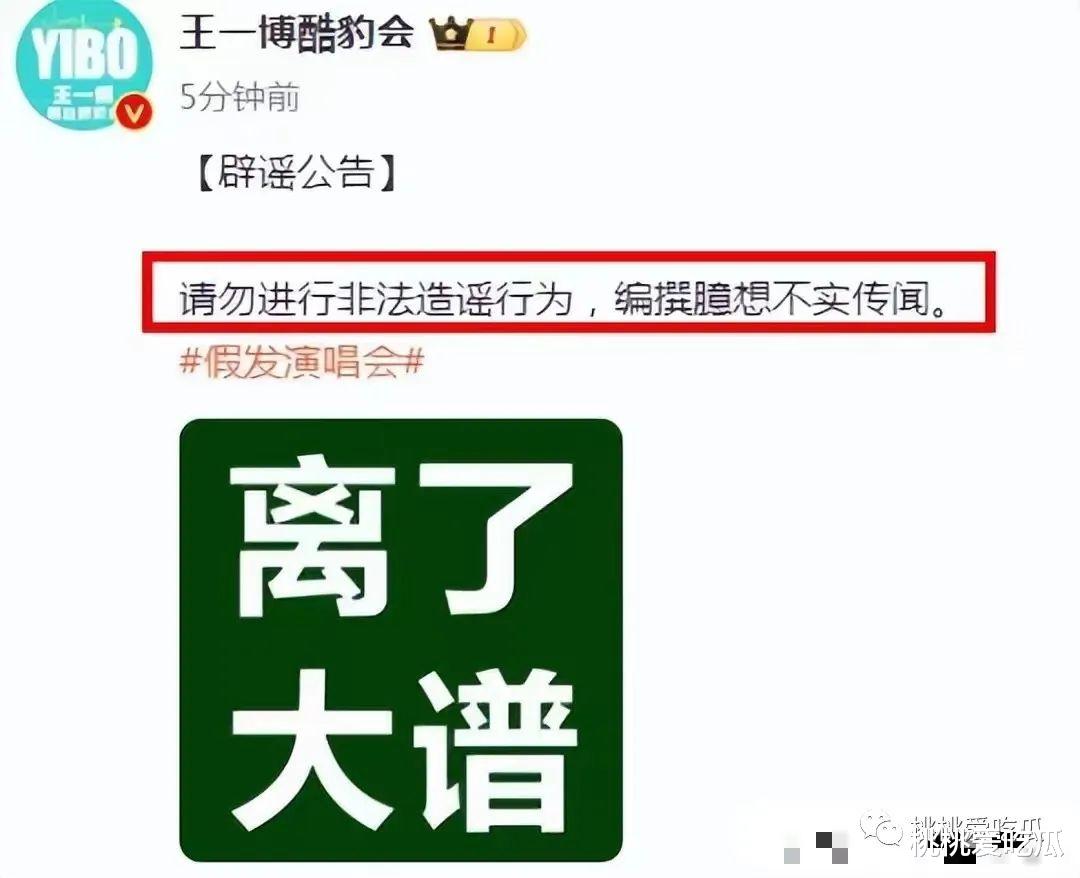Click the red verified V badge

tap(134, 114)
